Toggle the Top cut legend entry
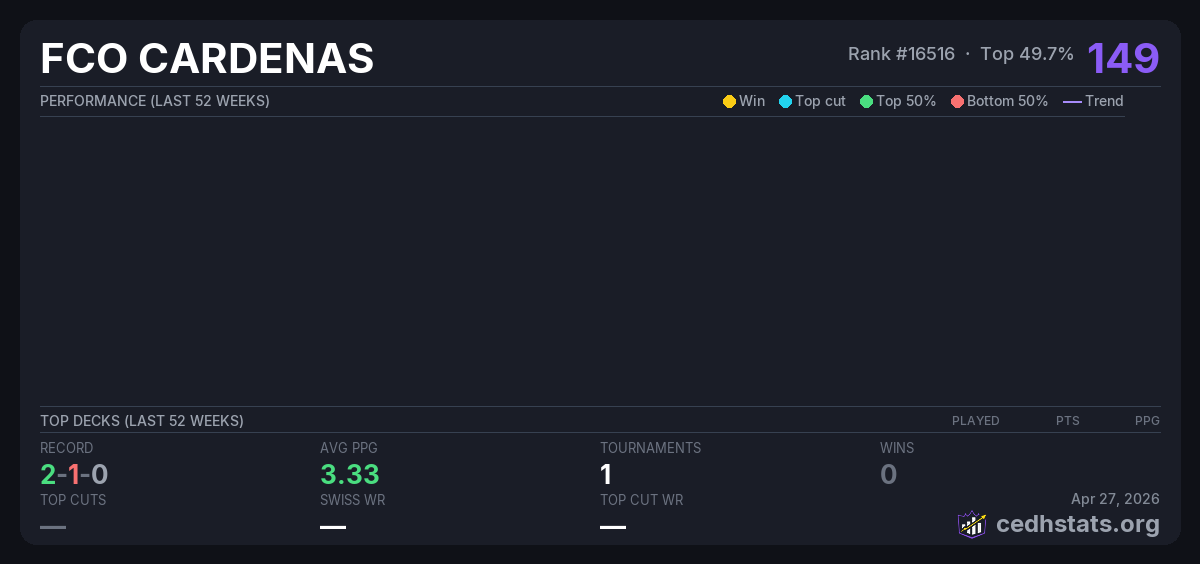 (812, 101)
